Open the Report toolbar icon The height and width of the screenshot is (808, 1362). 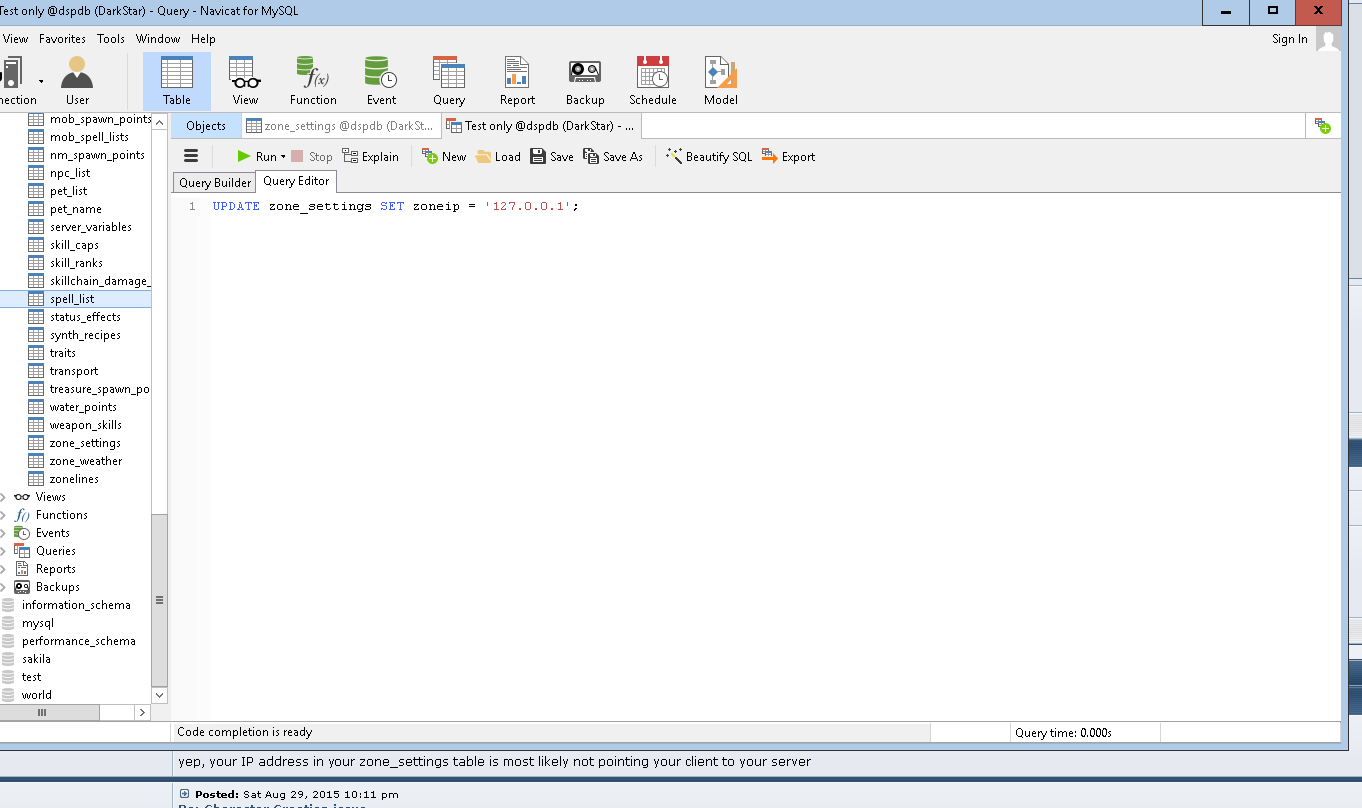(x=517, y=81)
